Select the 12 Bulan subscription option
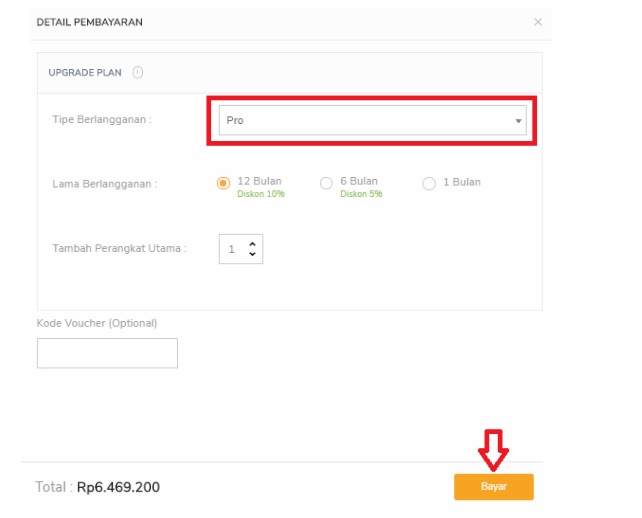 (x=223, y=183)
